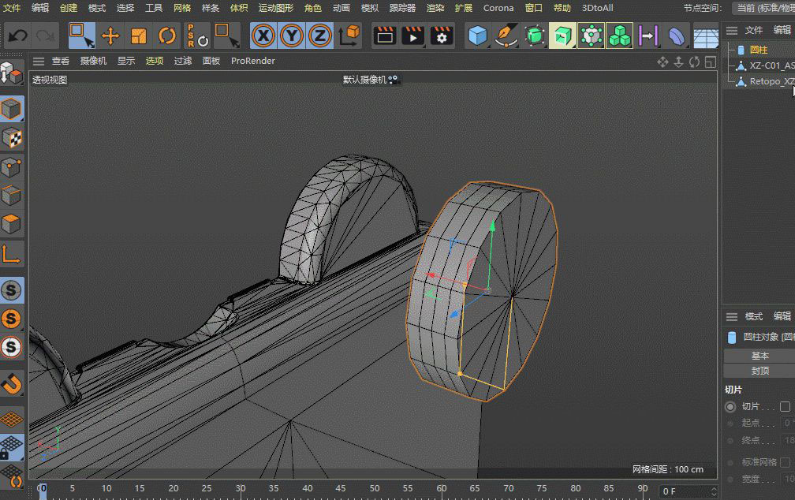This screenshot has width=795, height=500.
Task: Click the Redo arrow icon
Action: 46,36
